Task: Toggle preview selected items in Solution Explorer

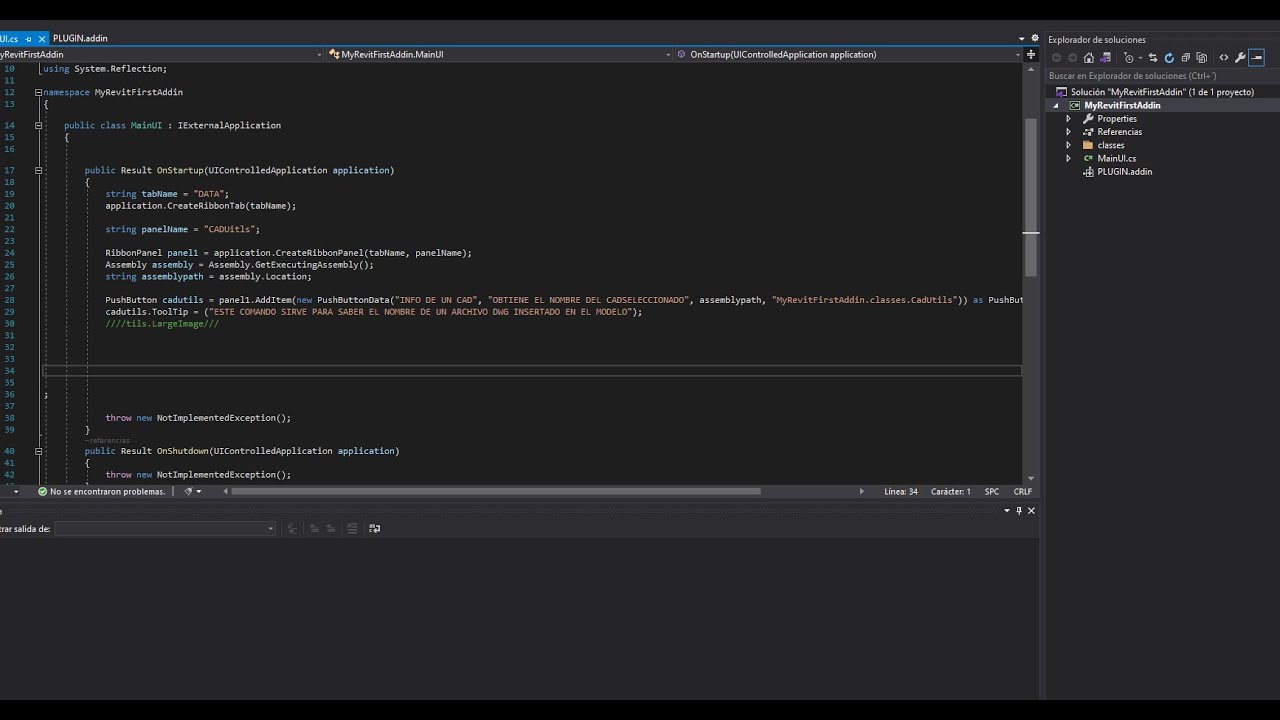Action: click(1256, 58)
